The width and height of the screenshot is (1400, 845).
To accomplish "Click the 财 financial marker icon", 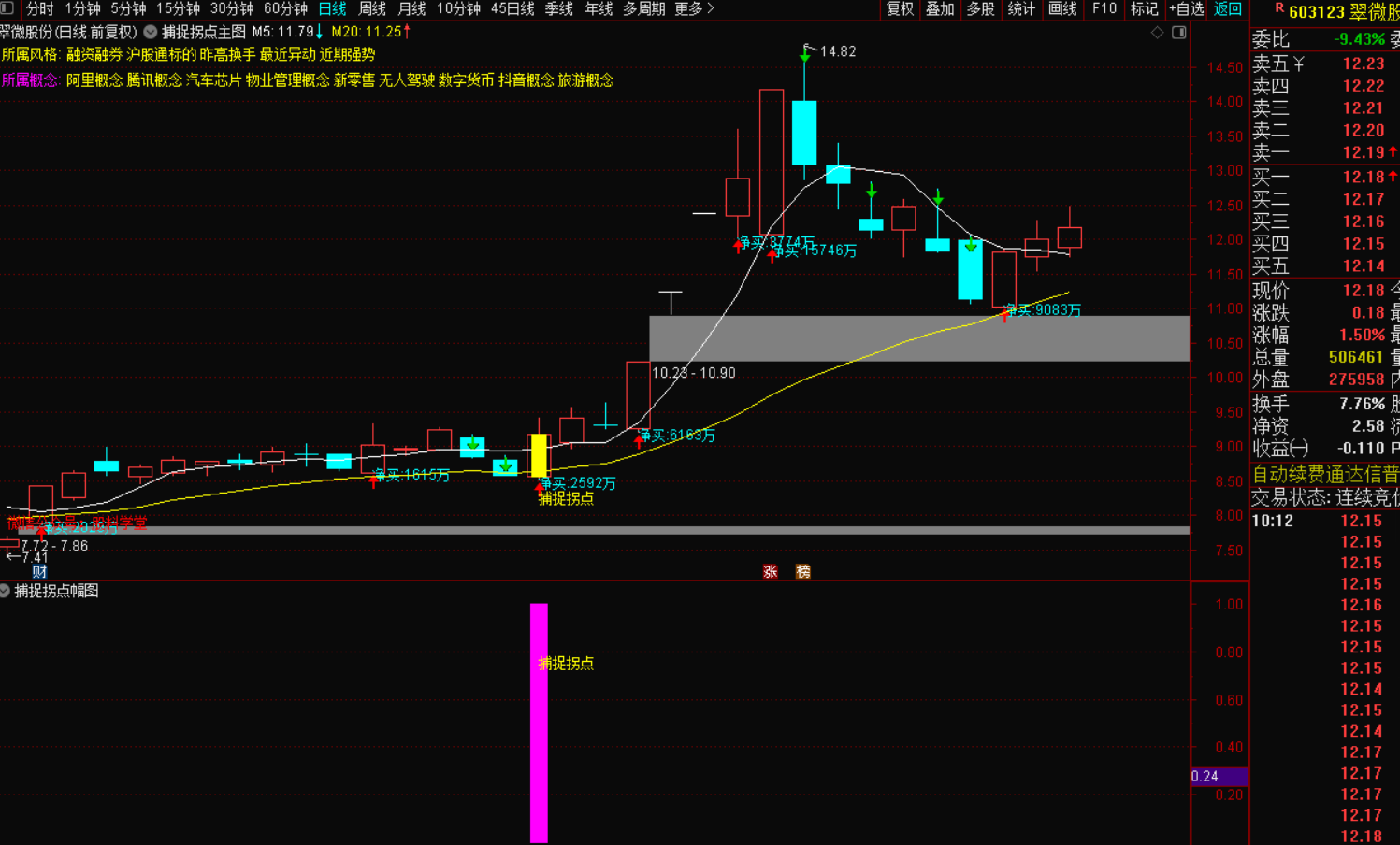I will pyautogui.click(x=39, y=571).
